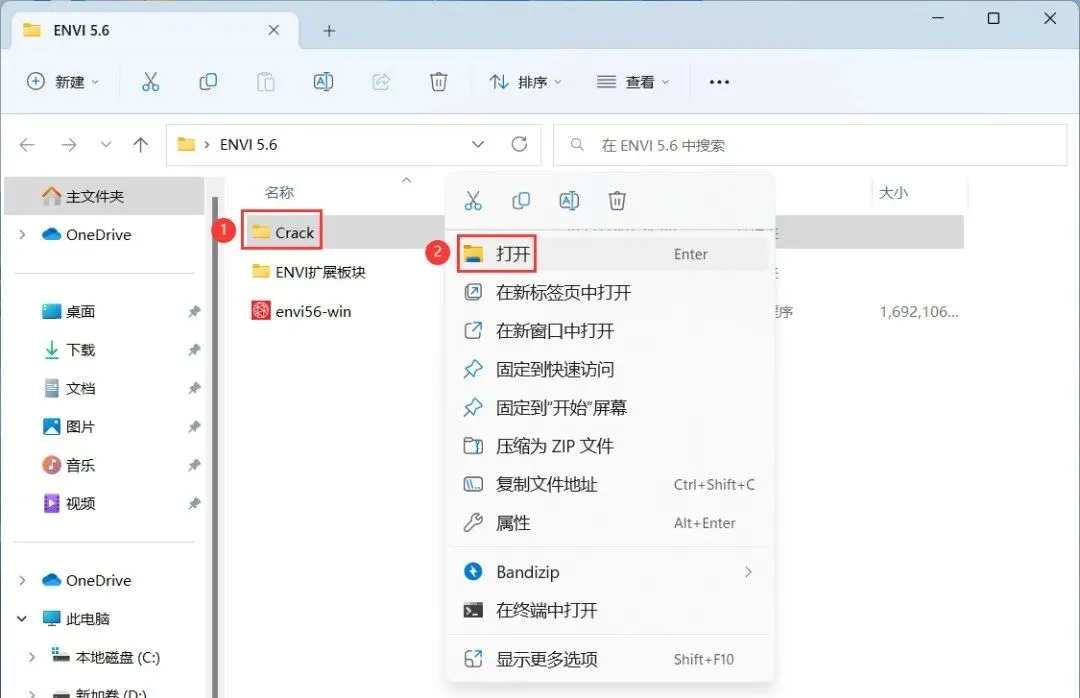Click the Delete icon in context menu
The height and width of the screenshot is (698, 1080).
pos(616,201)
